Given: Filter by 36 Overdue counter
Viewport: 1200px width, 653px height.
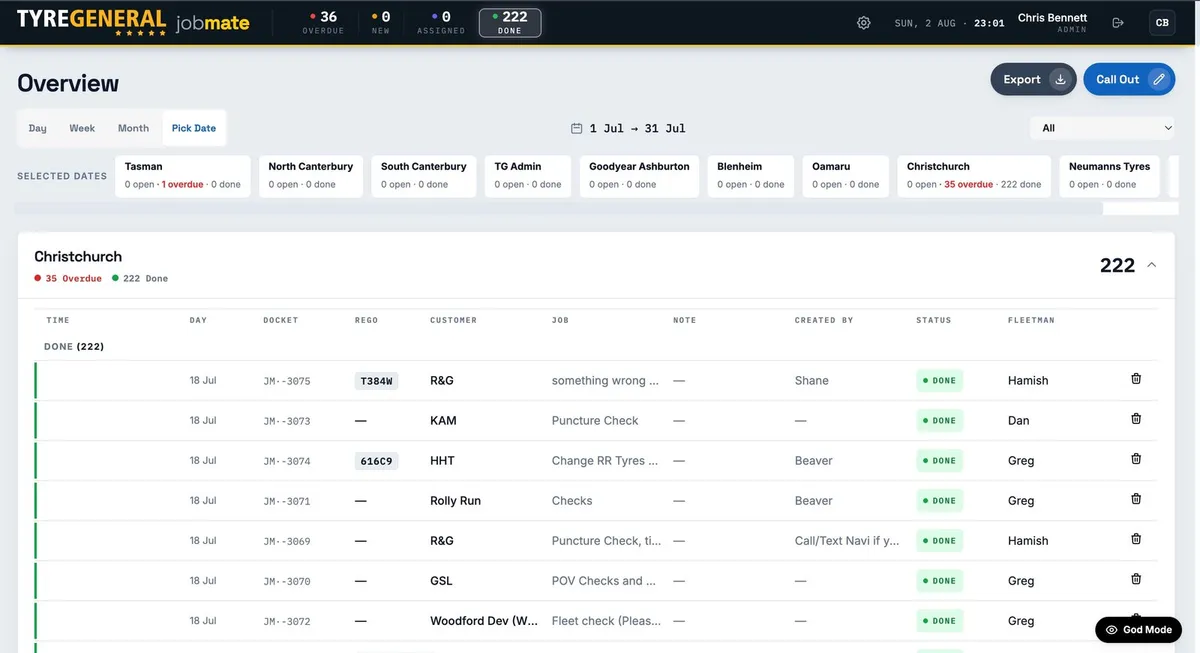Looking at the screenshot, I should tap(323, 22).
